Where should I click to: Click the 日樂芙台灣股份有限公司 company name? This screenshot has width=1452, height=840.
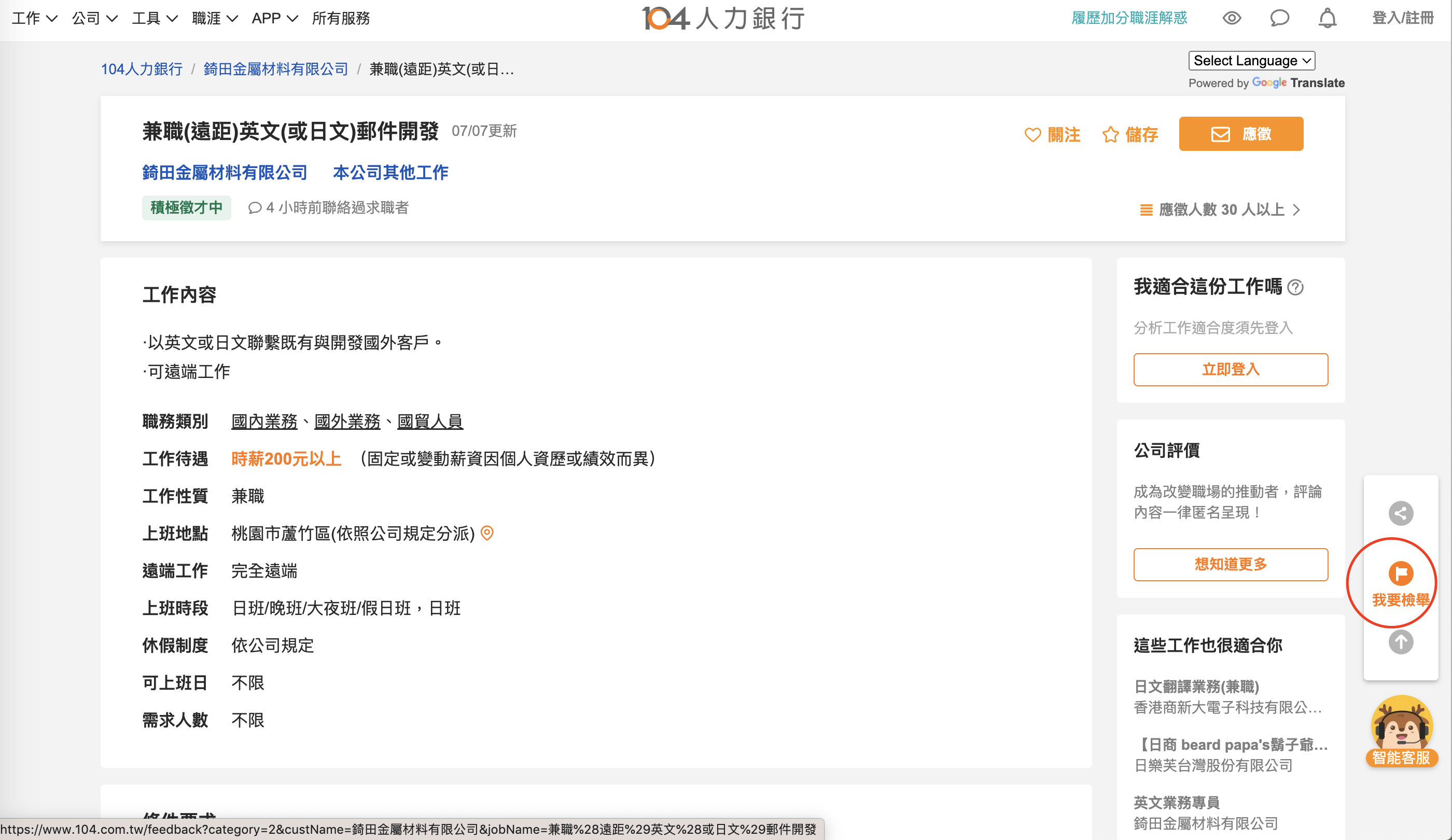pyautogui.click(x=1213, y=765)
